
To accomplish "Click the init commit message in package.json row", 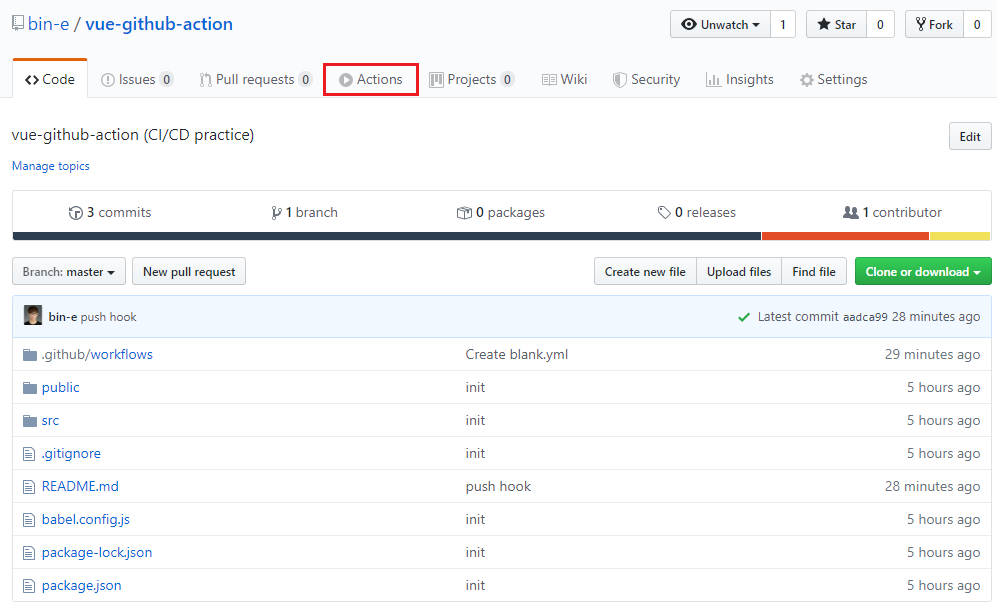I will click(476, 586).
